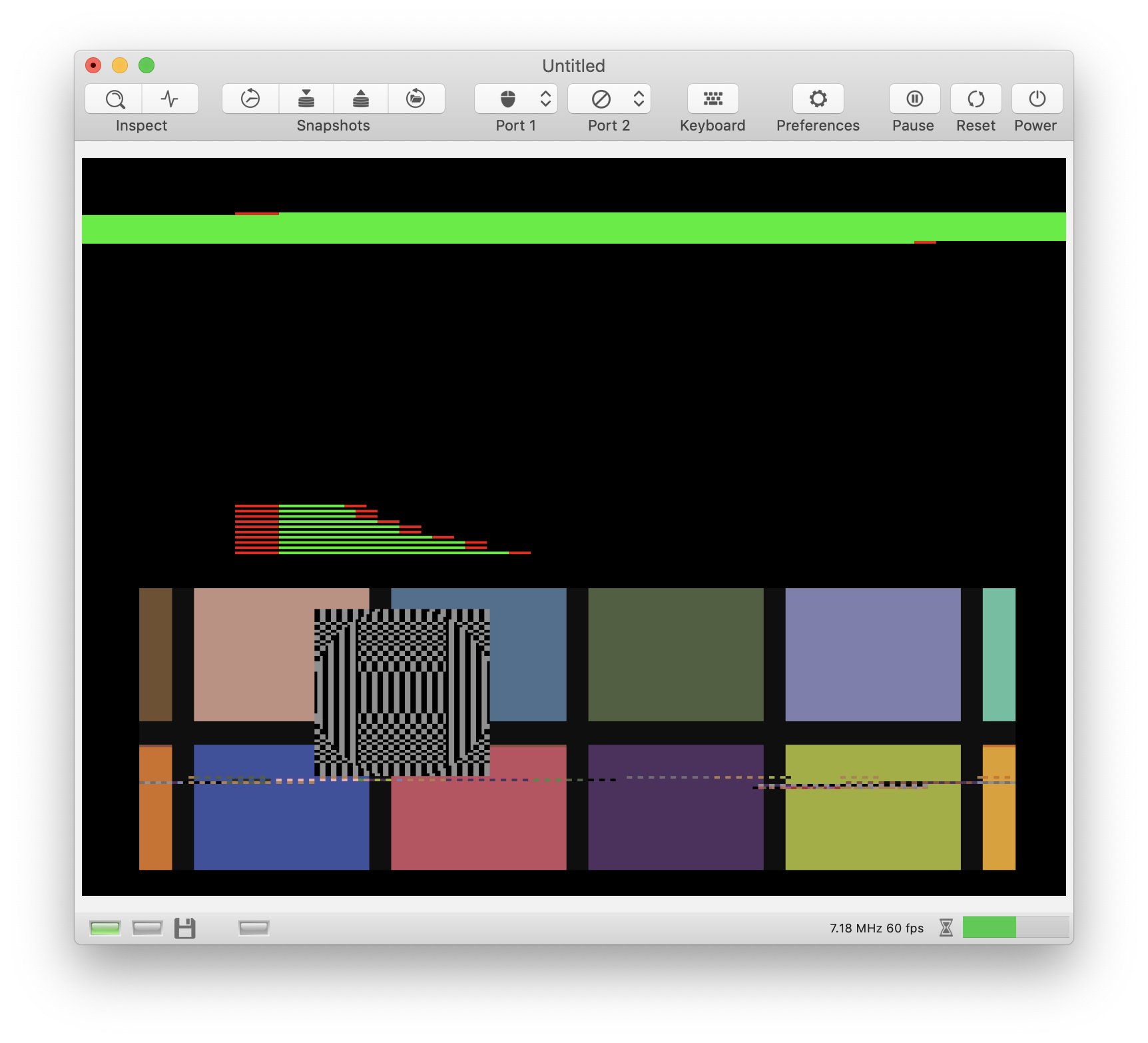Click the wide green bar at the top of the emulator screen
The image size is (1148, 1043).
(x=574, y=228)
